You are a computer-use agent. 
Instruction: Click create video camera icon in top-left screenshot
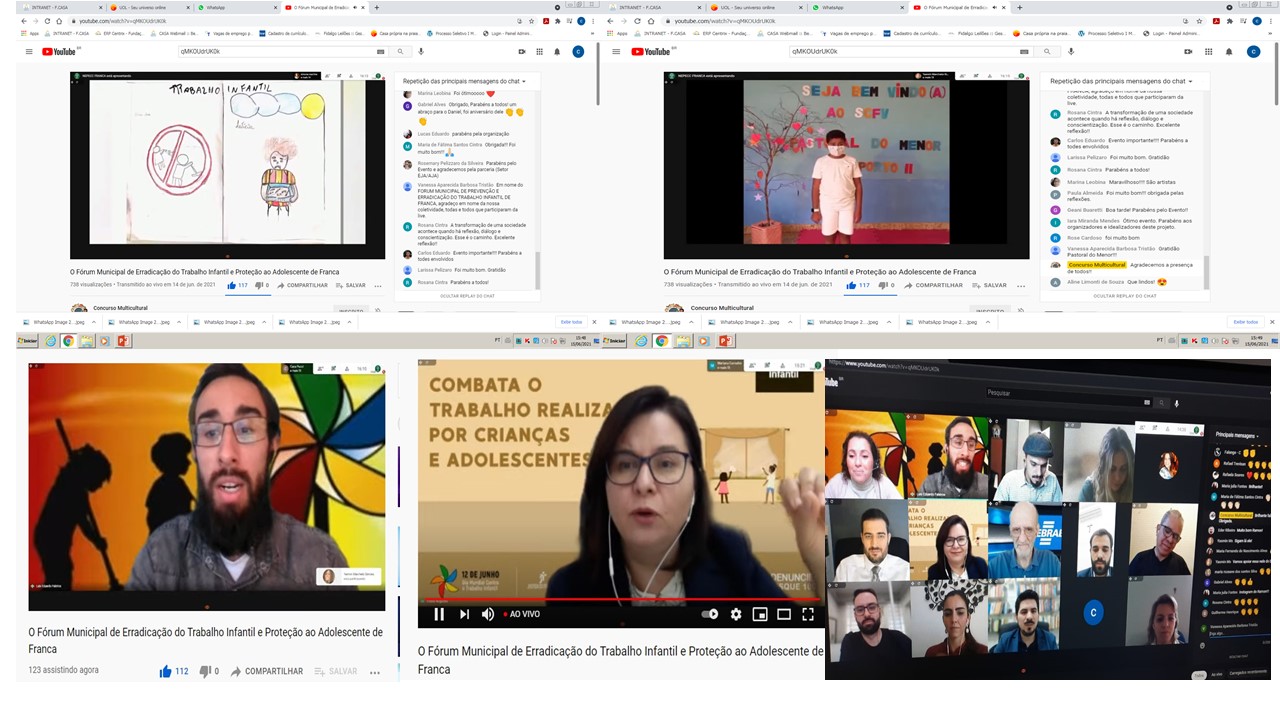tap(520, 51)
